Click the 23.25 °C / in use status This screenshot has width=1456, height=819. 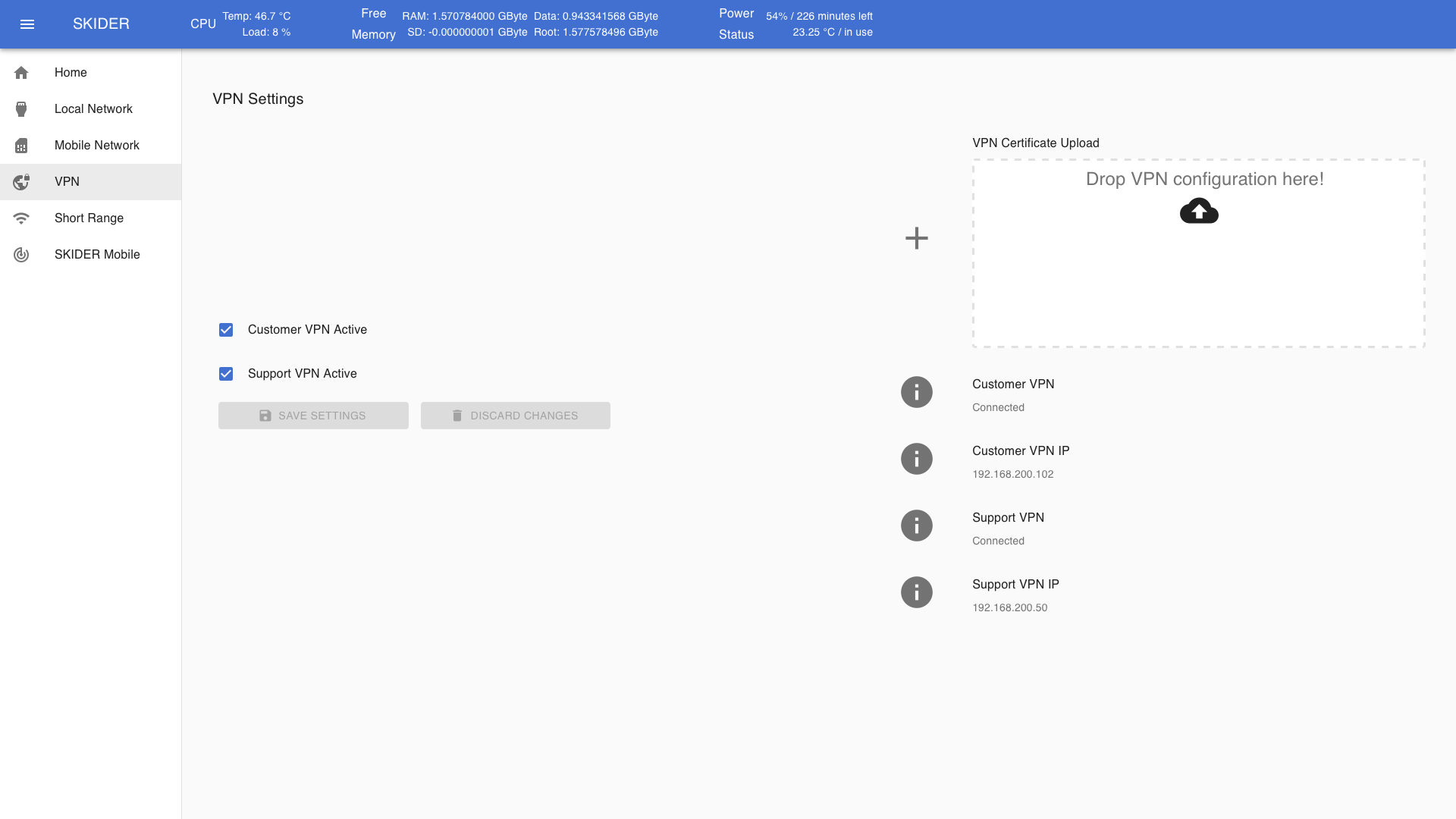click(833, 33)
